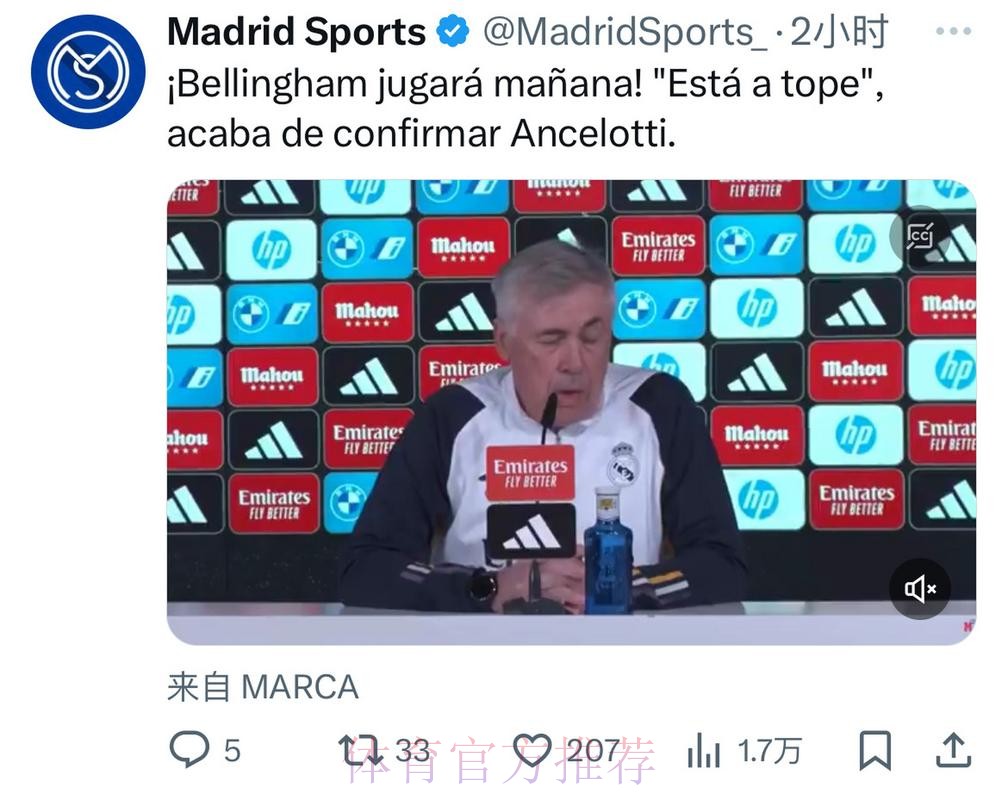This screenshot has width=1008, height=800.
Task: Play the Ancelotti press conference video
Action: tap(572, 412)
